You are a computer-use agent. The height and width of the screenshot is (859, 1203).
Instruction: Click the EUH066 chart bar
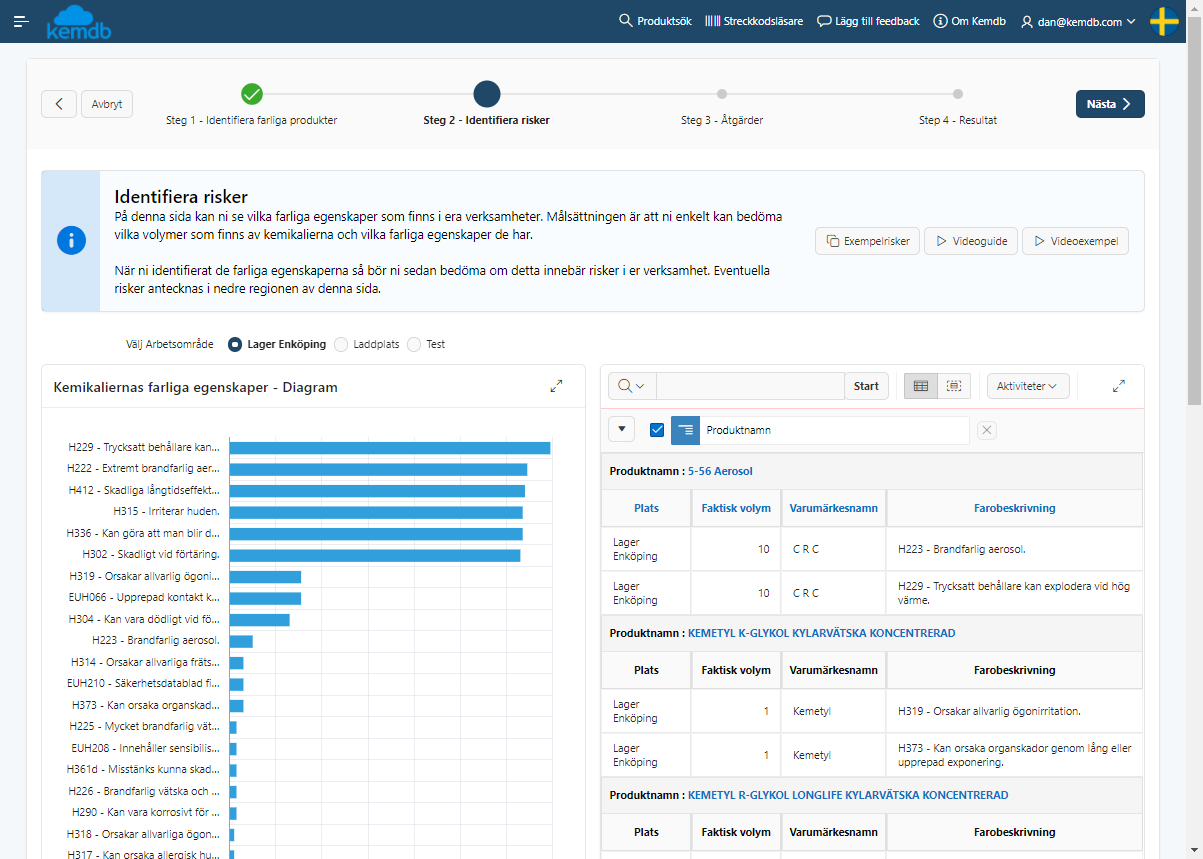[x=265, y=598]
